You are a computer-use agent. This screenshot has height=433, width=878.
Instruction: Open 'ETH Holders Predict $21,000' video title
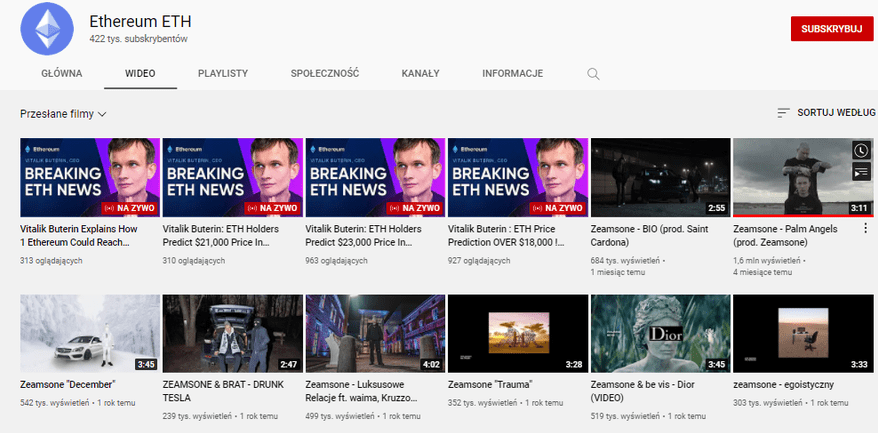221,235
